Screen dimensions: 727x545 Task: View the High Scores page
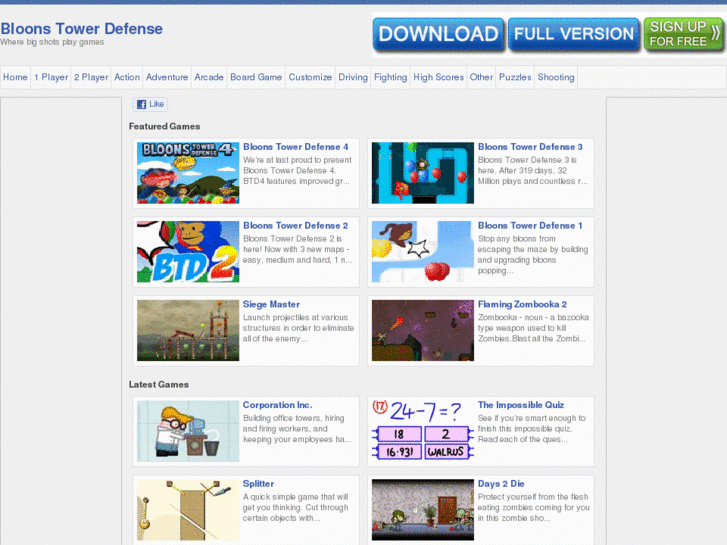point(439,77)
